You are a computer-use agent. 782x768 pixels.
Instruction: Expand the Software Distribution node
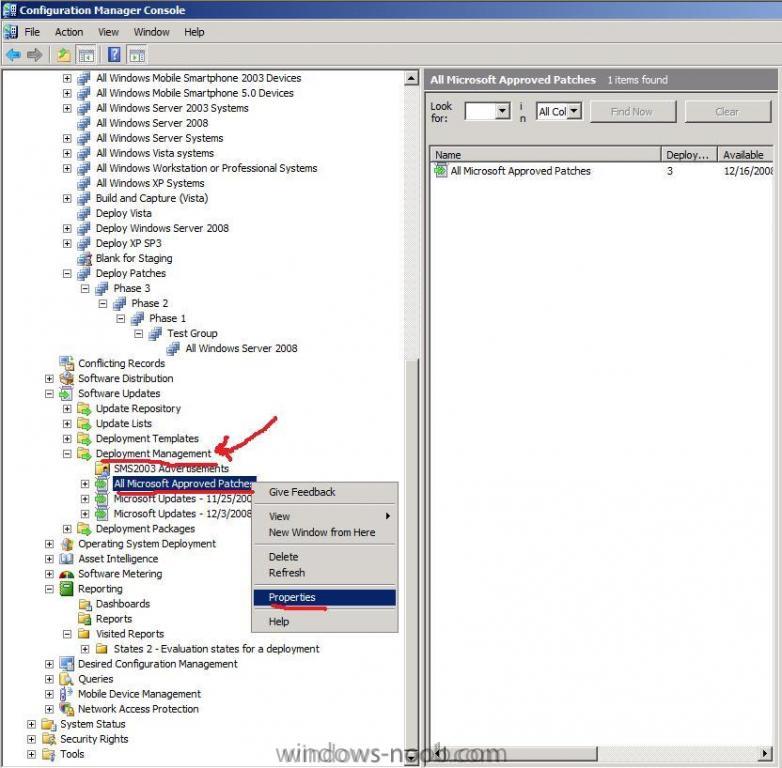[x=49, y=379]
